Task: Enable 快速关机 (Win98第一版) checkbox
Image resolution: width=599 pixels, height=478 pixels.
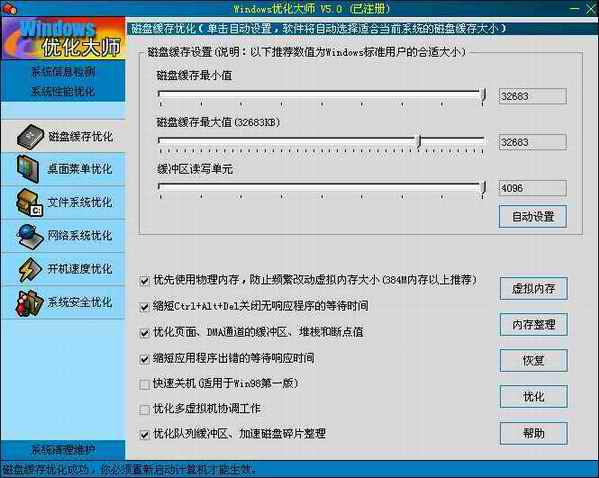Action: click(144, 384)
